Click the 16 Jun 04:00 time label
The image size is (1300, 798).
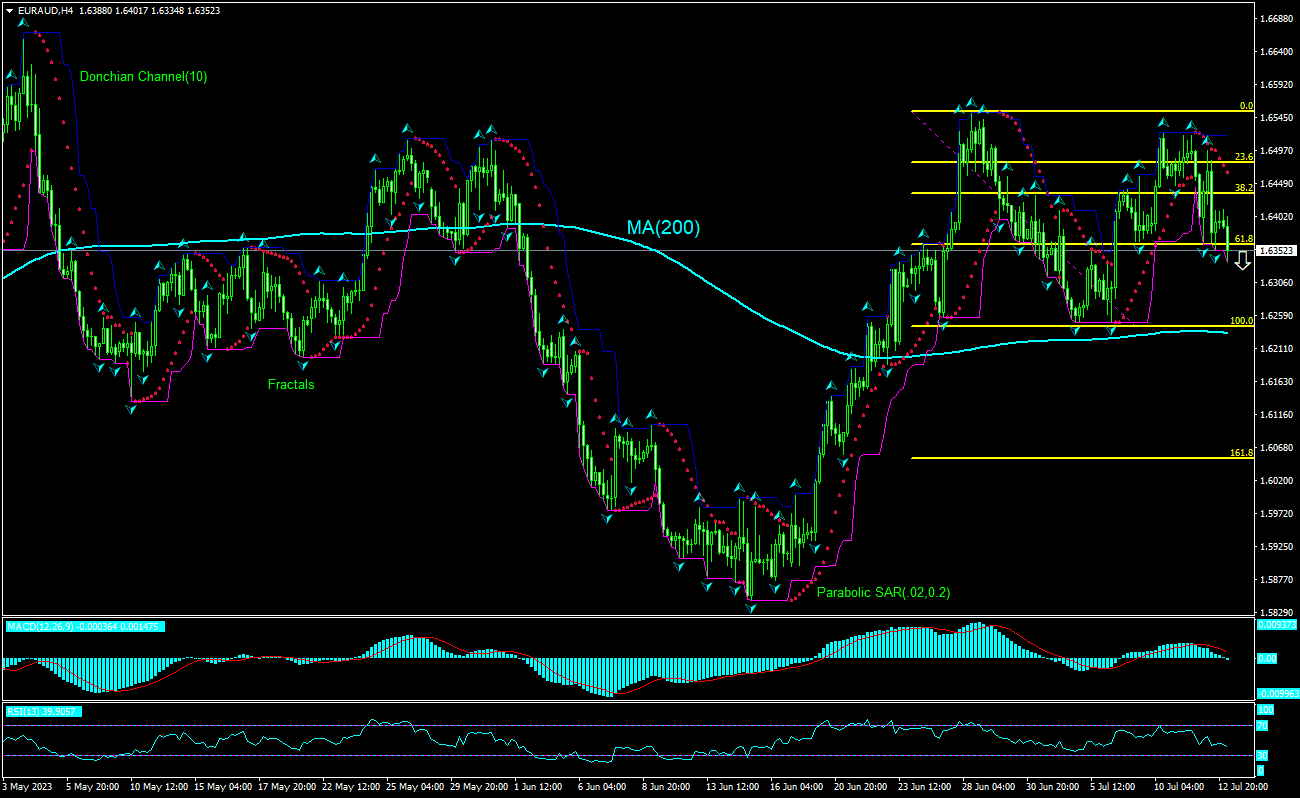[x=798, y=787]
